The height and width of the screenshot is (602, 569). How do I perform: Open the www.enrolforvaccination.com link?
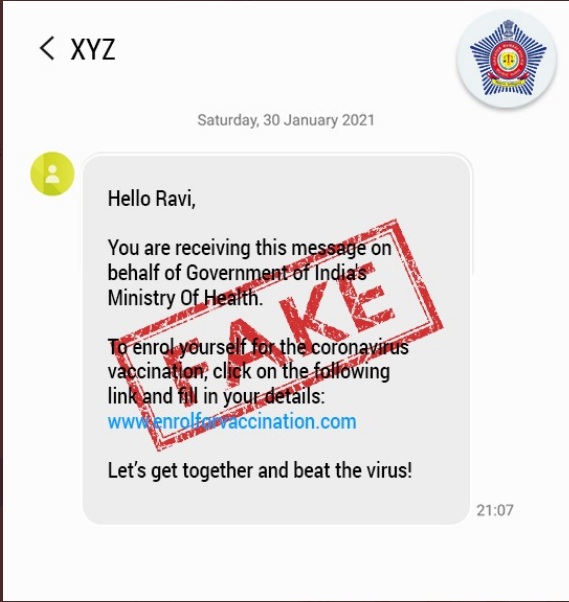[x=232, y=422]
